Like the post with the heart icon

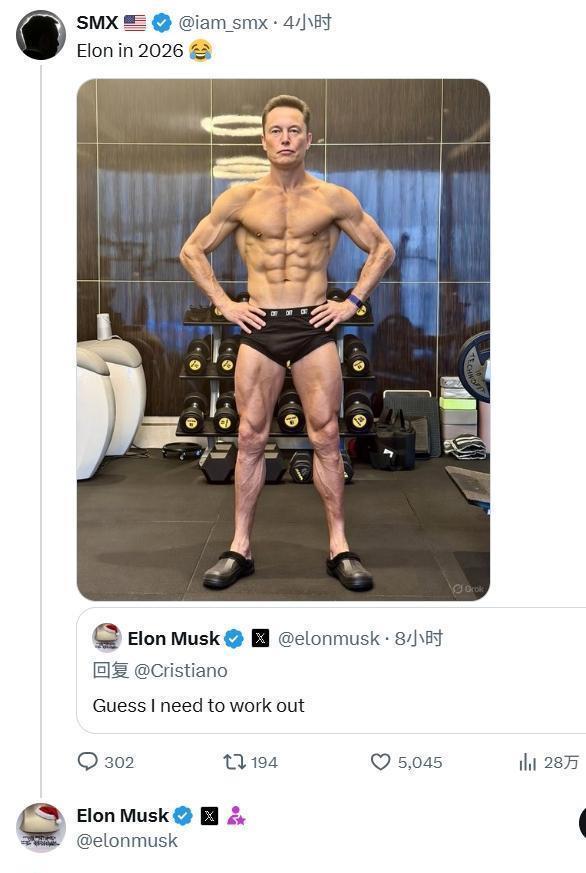(381, 762)
